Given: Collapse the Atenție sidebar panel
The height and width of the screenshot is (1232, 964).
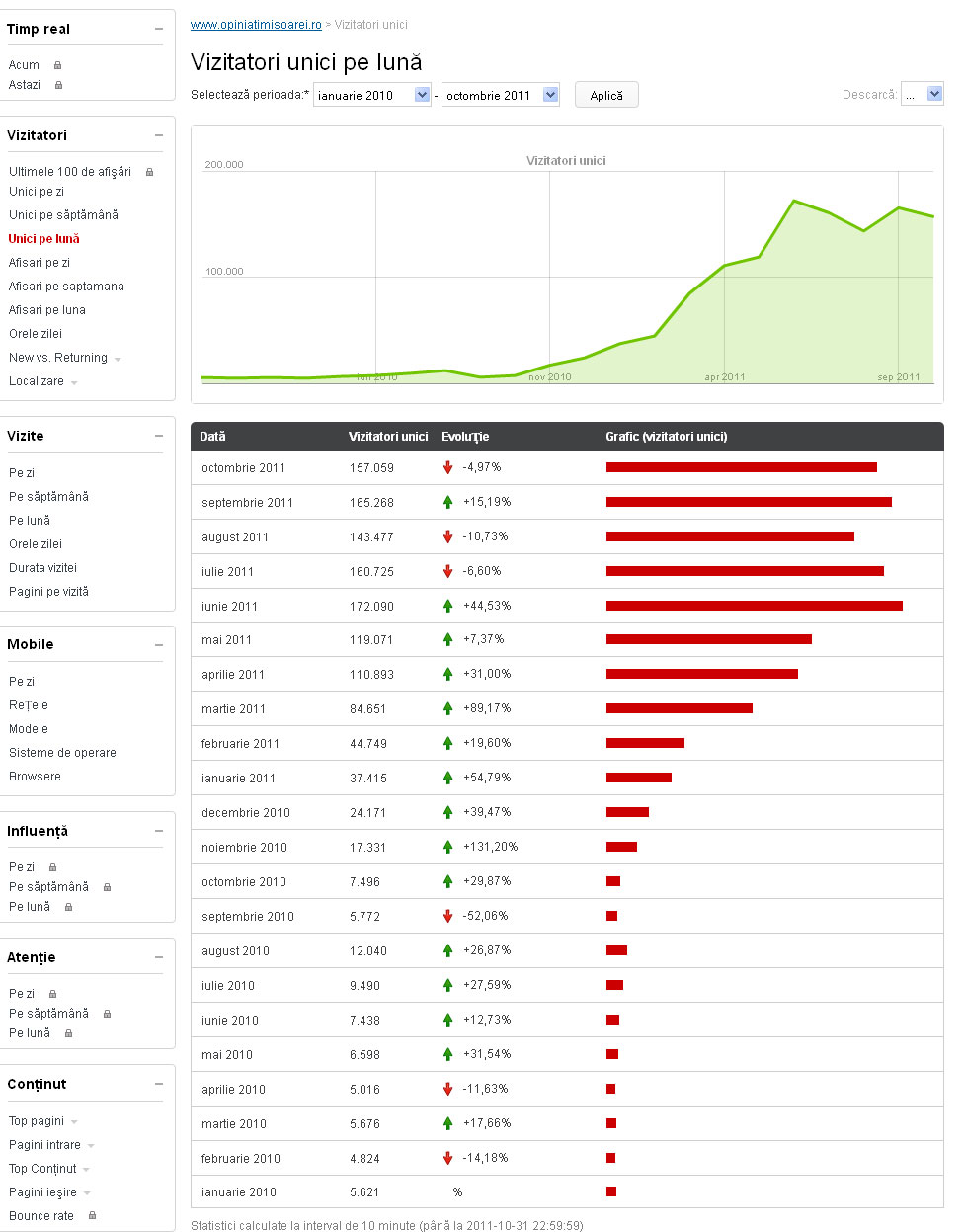Looking at the screenshot, I should [x=159, y=957].
